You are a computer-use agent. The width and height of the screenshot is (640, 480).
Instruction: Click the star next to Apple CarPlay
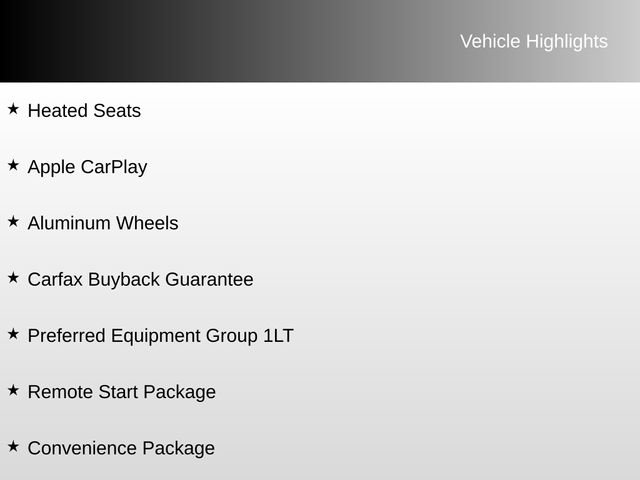pyautogui.click(x=13, y=164)
